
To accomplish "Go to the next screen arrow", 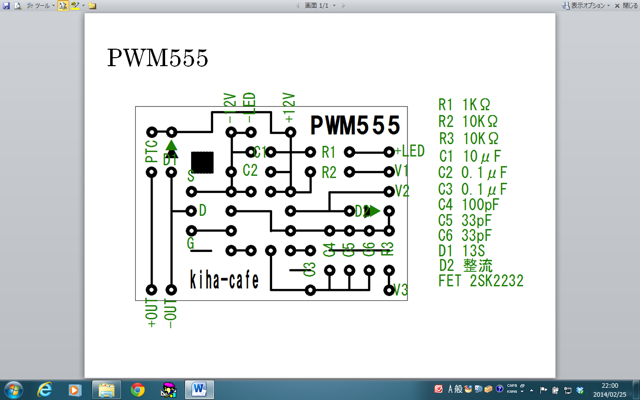I will pyautogui.click(x=343, y=5).
